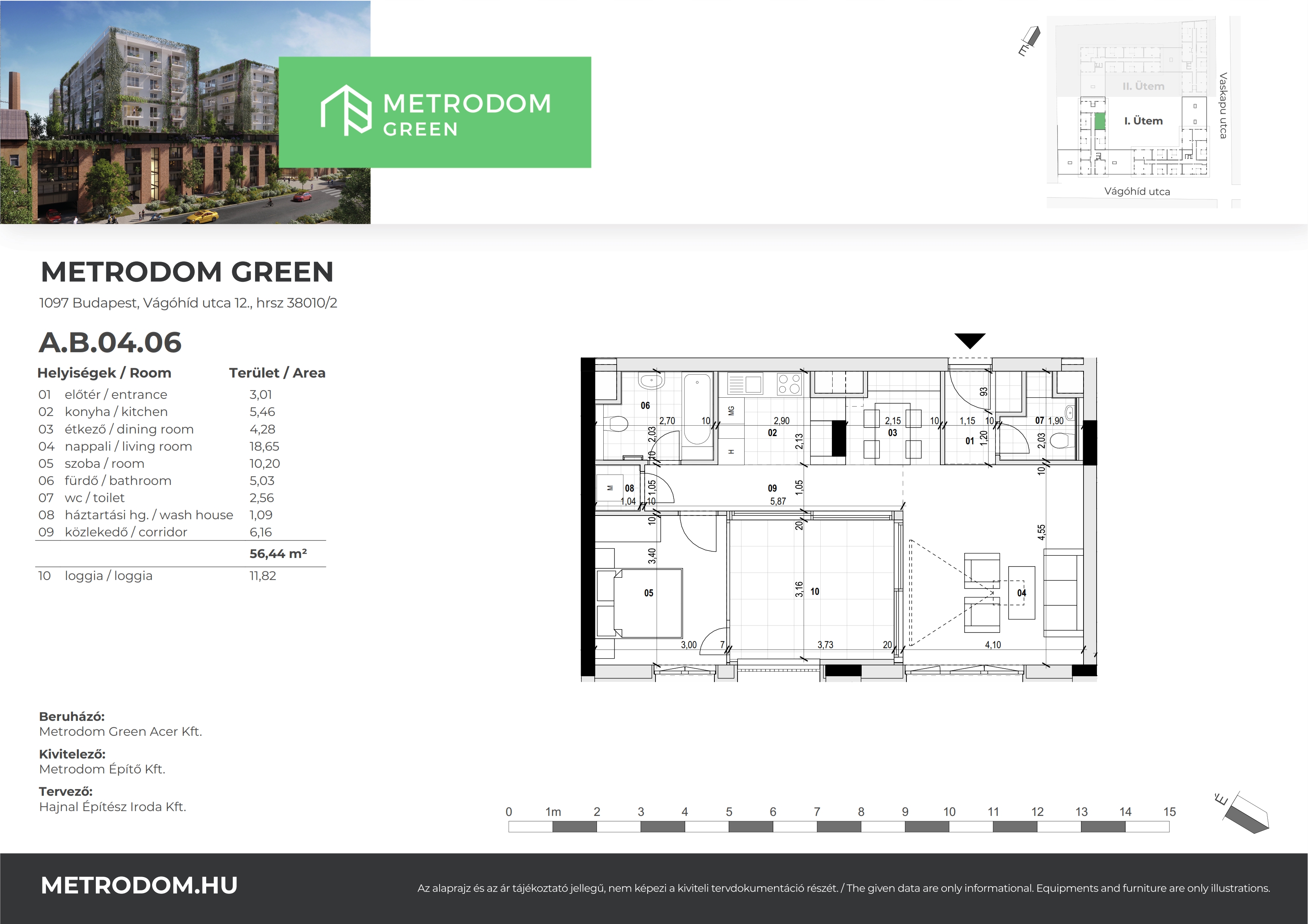The height and width of the screenshot is (924, 1308).
Task: Click the '1m' mark on scale bar
Action: [553, 812]
